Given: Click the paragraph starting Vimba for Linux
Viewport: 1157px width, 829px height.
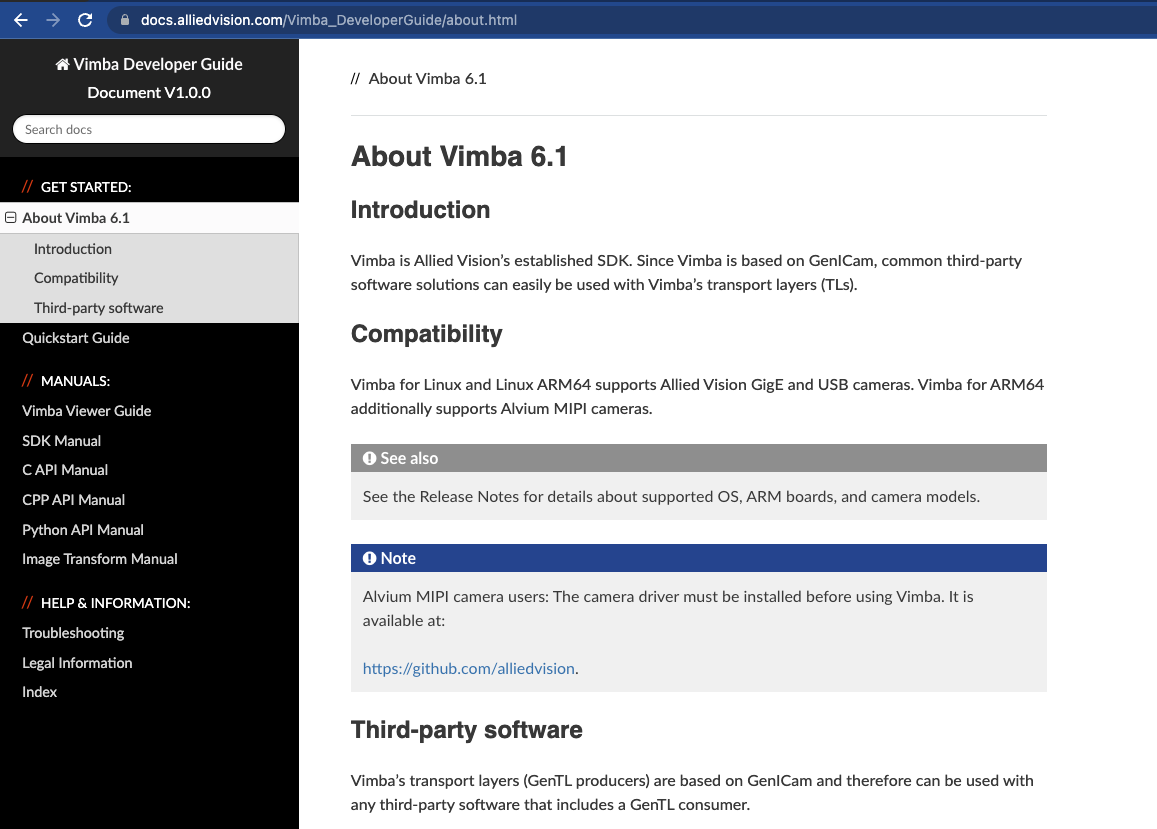Looking at the screenshot, I should [697, 396].
